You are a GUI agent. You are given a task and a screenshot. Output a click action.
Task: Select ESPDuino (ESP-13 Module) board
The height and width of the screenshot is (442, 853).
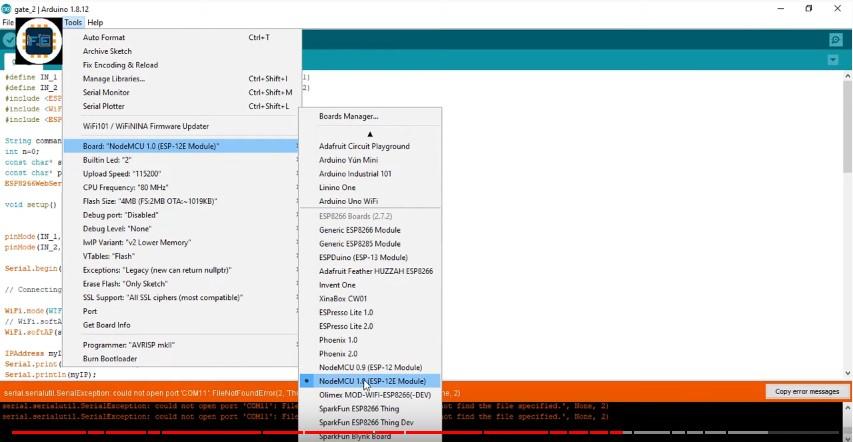point(370,257)
